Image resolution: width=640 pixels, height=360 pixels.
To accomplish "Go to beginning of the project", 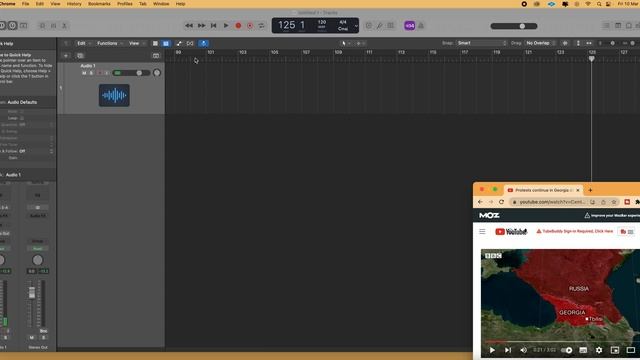I will point(213,25).
